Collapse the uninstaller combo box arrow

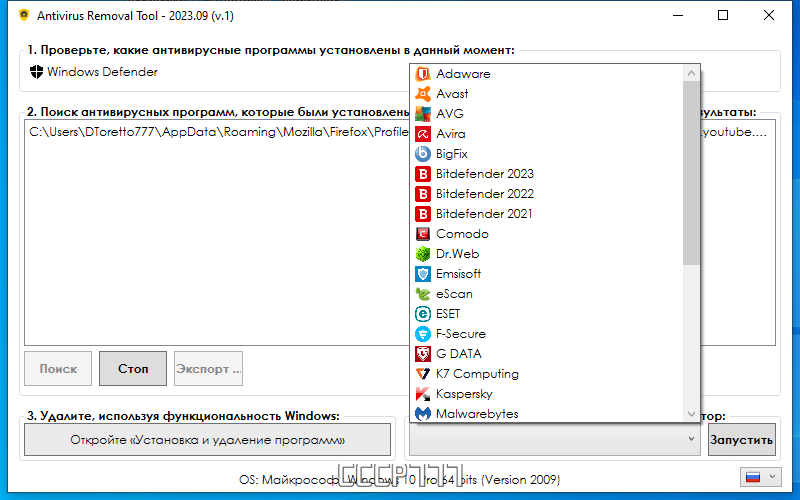click(x=691, y=439)
